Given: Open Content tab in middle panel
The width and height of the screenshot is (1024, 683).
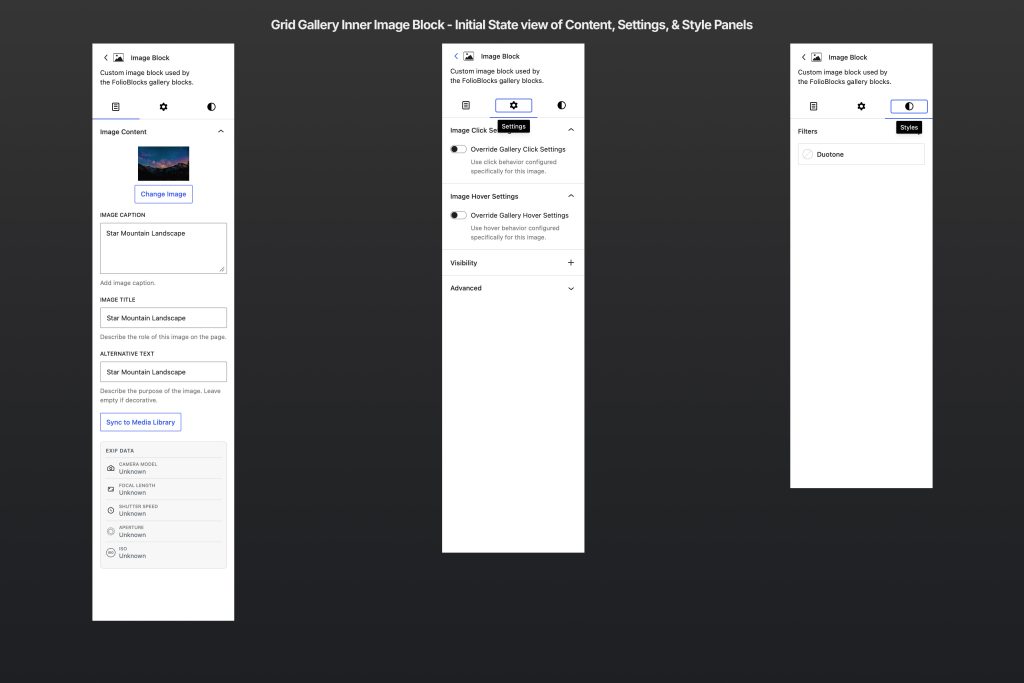Looking at the screenshot, I should click(466, 105).
